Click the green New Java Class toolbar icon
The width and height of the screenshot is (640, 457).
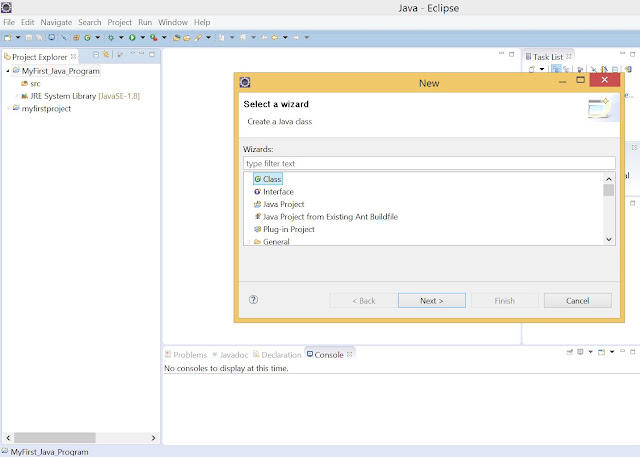pyautogui.click(x=87, y=38)
